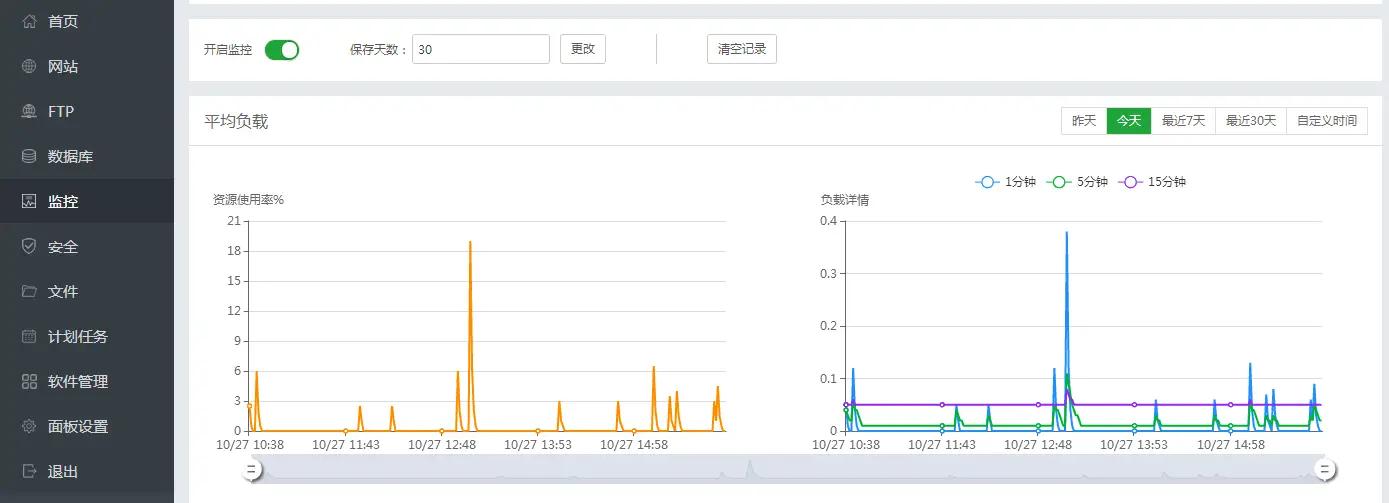Disable the 开启监控 switch
The width and height of the screenshot is (1389, 503).
(282, 49)
